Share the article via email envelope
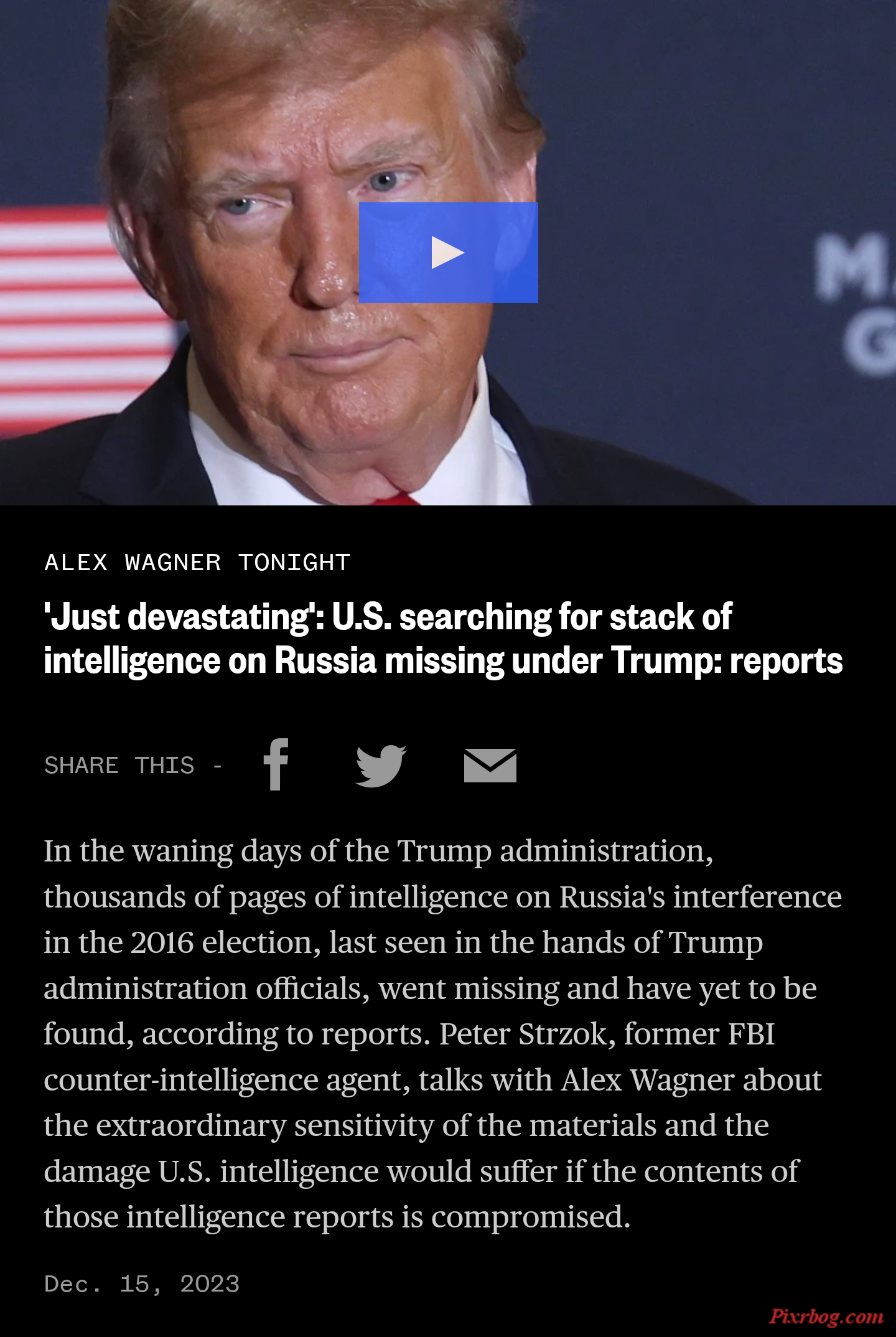 pyautogui.click(x=490, y=766)
